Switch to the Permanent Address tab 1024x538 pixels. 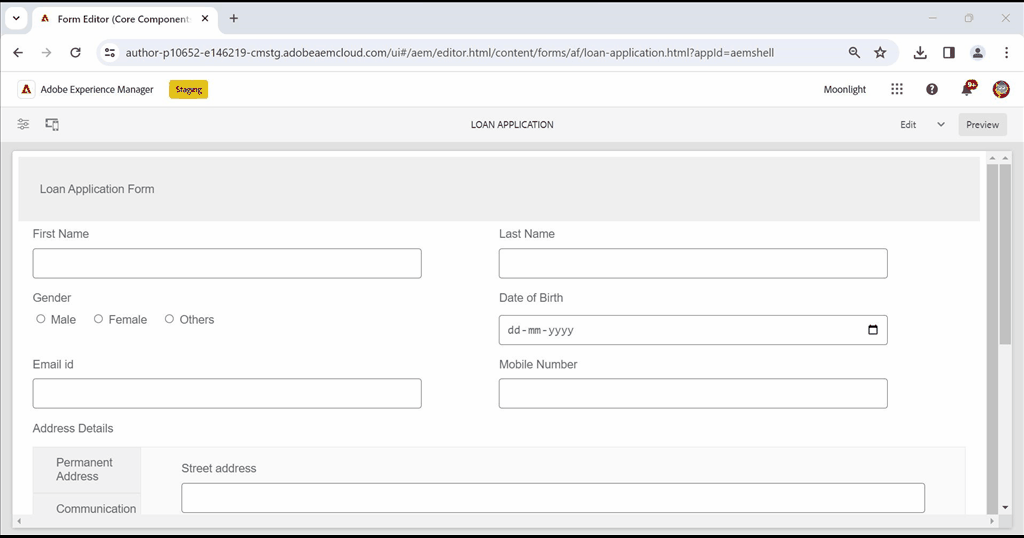point(85,469)
